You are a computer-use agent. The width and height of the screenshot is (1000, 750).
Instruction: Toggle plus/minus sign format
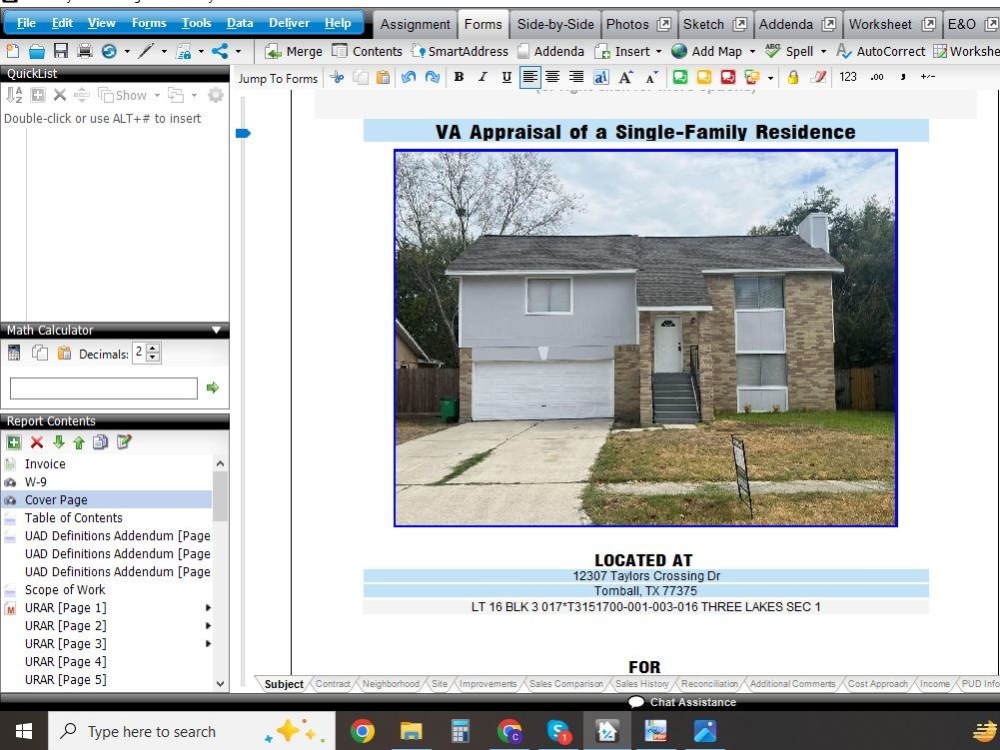(928, 77)
